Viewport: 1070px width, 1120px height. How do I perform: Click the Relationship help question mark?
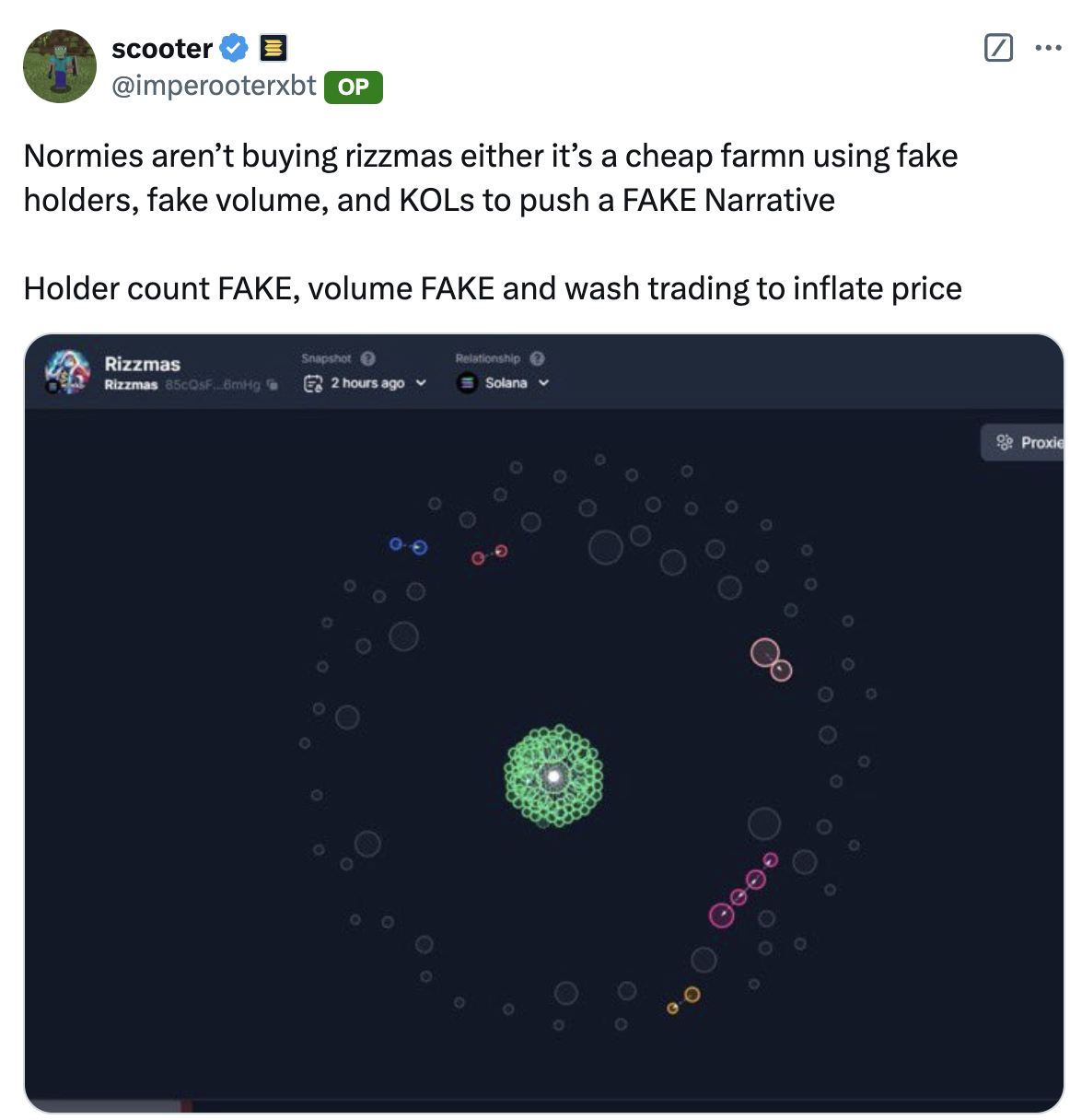538,358
